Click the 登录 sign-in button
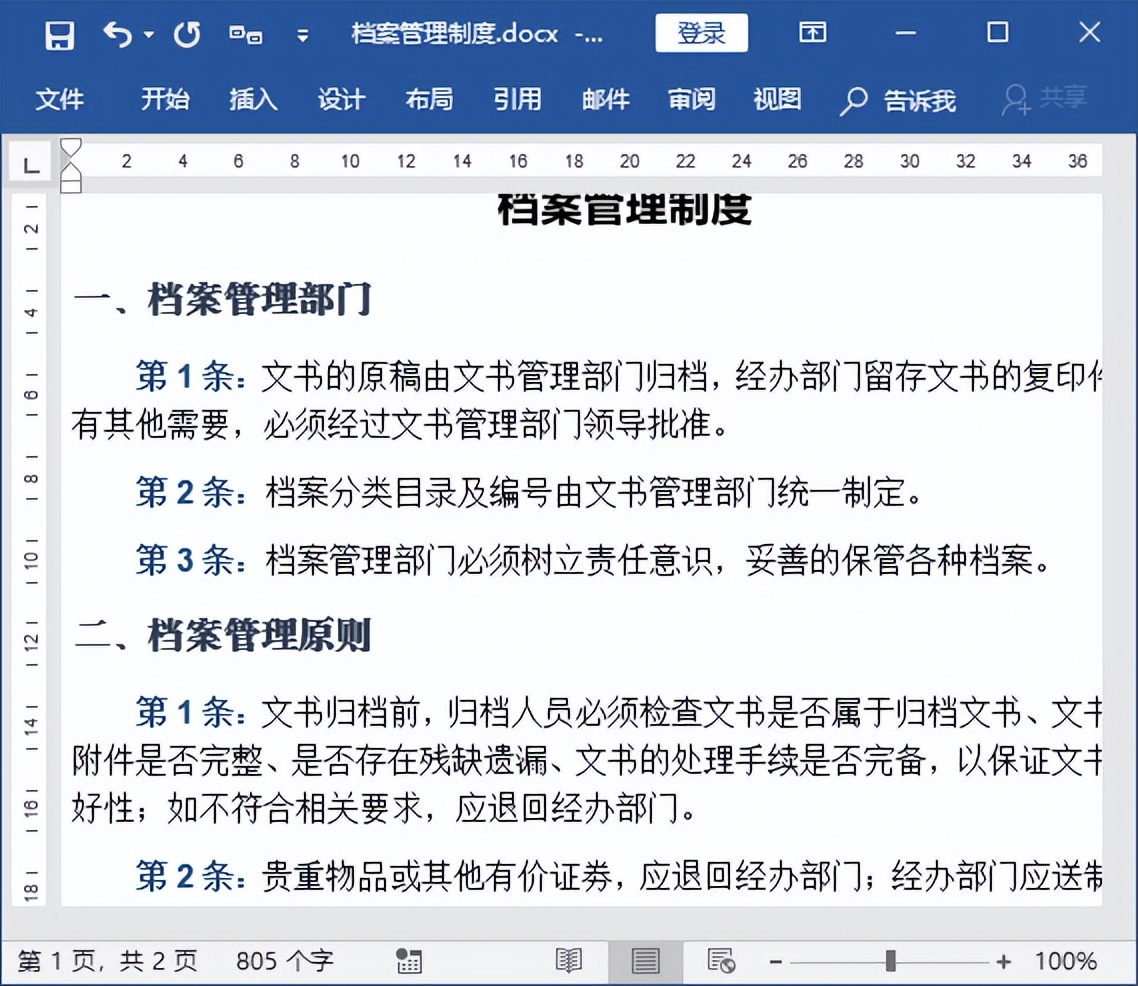The height and width of the screenshot is (986, 1138). pyautogui.click(x=701, y=32)
